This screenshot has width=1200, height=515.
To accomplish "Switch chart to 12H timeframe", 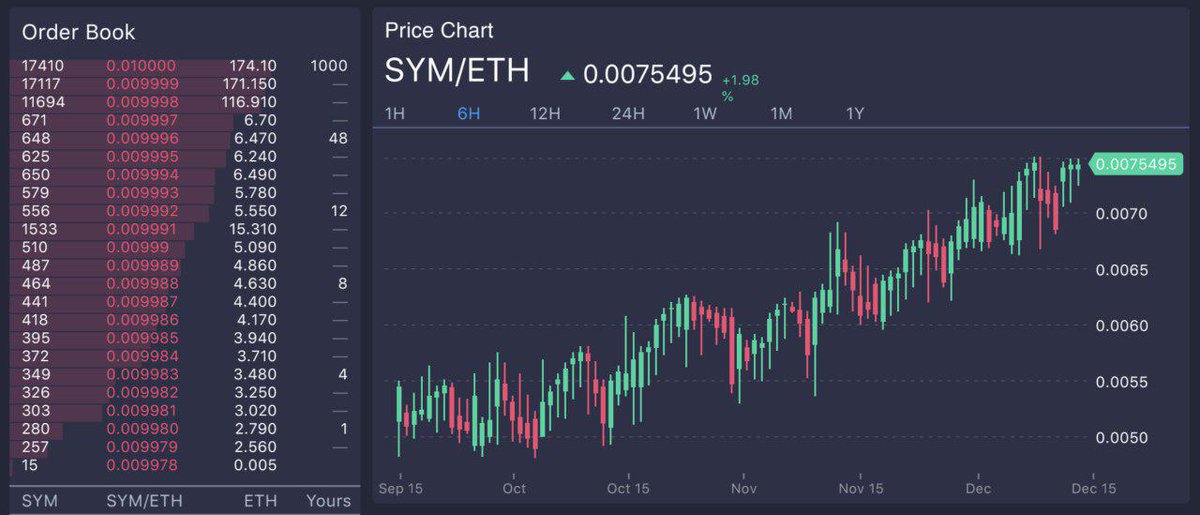I will [x=545, y=113].
